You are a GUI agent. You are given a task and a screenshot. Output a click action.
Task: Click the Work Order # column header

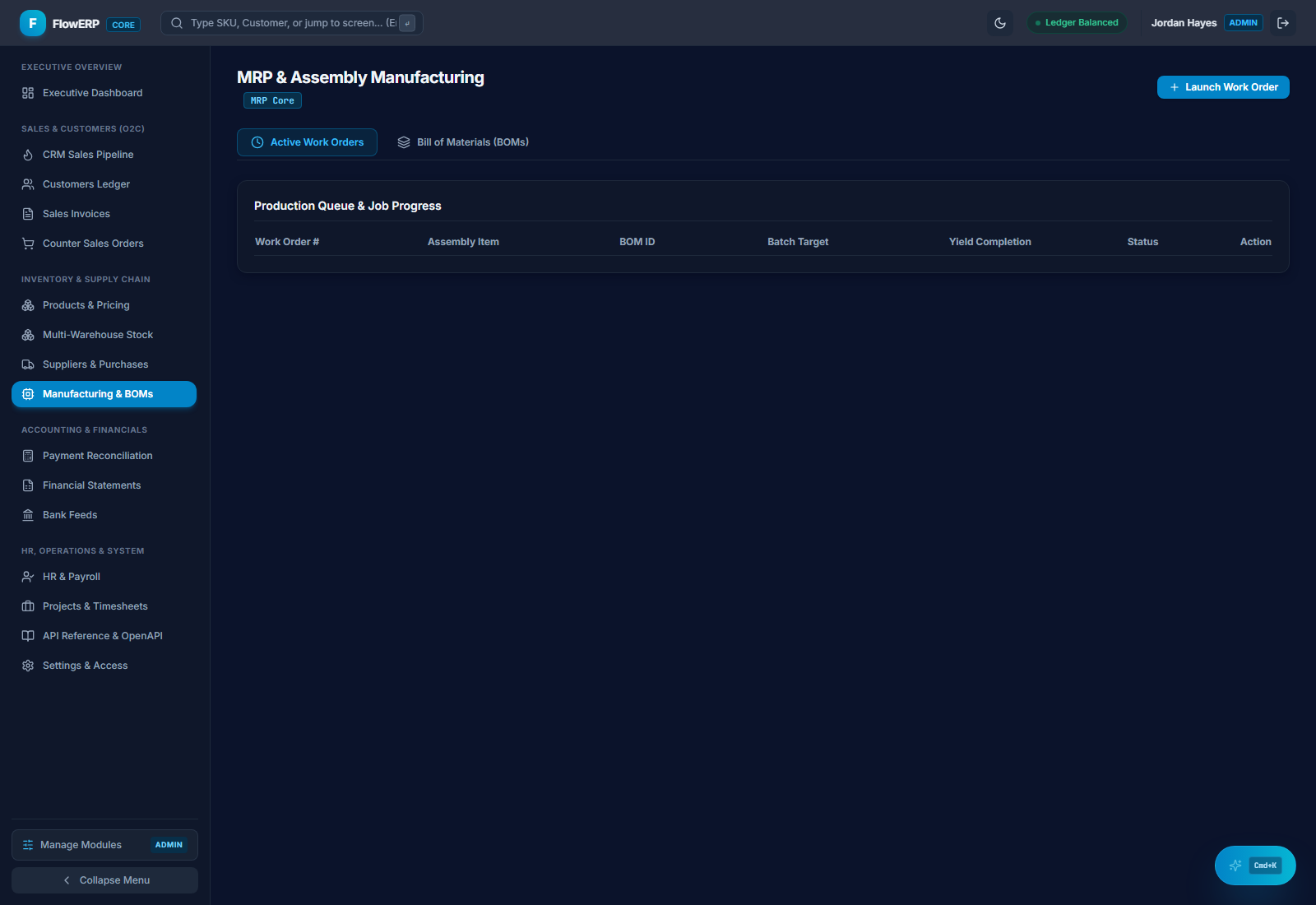(x=287, y=242)
